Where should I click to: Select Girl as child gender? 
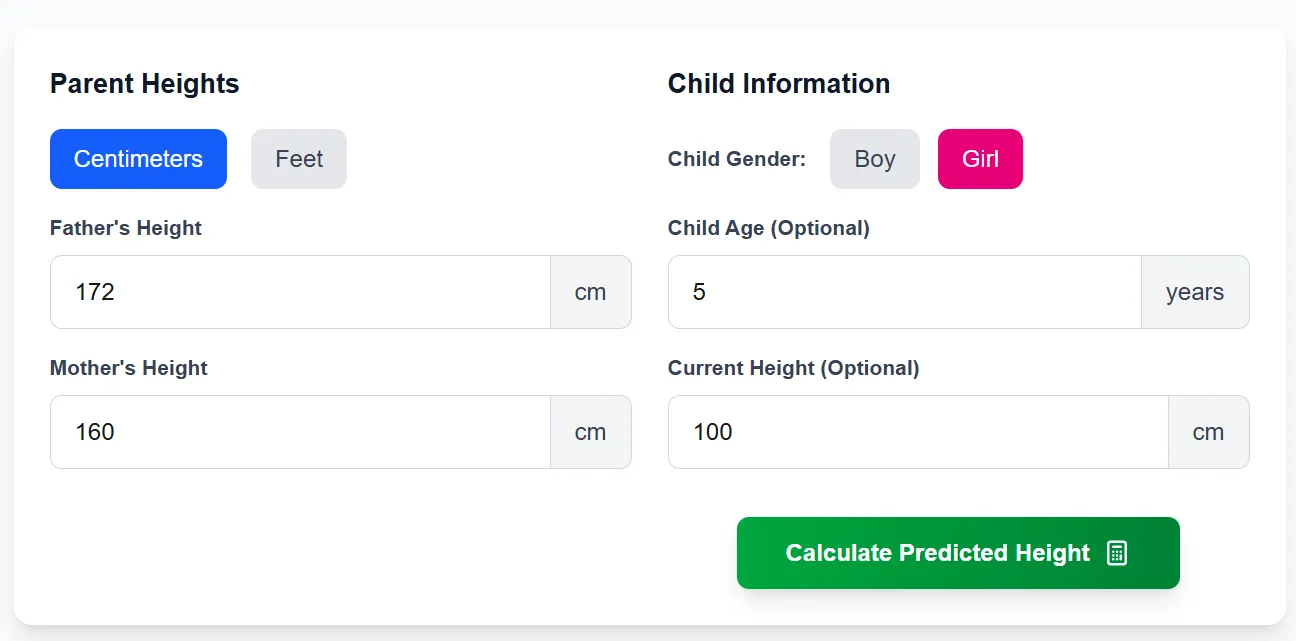pos(979,158)
